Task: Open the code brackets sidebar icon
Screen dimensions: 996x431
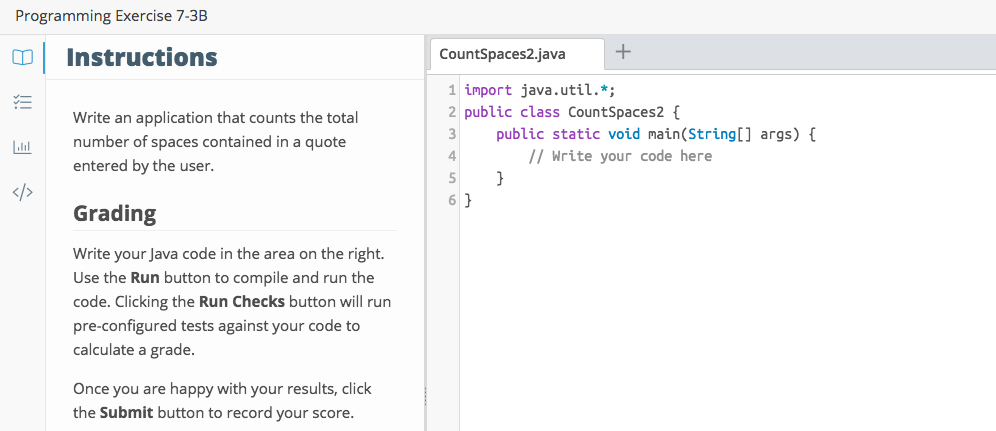Action: coord(22,192)
